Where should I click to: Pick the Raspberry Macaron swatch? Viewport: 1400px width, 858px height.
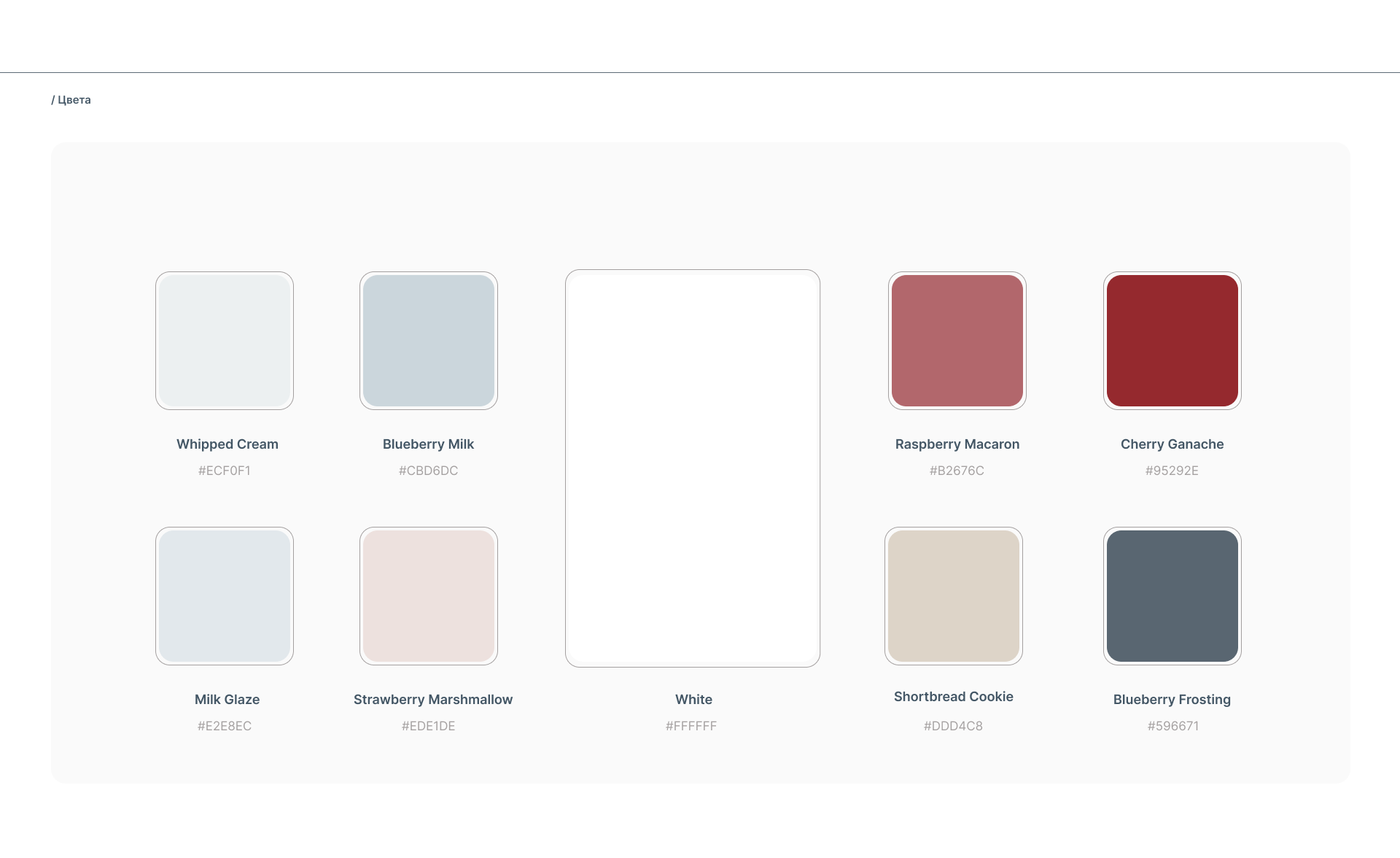[x=957, y=341]
